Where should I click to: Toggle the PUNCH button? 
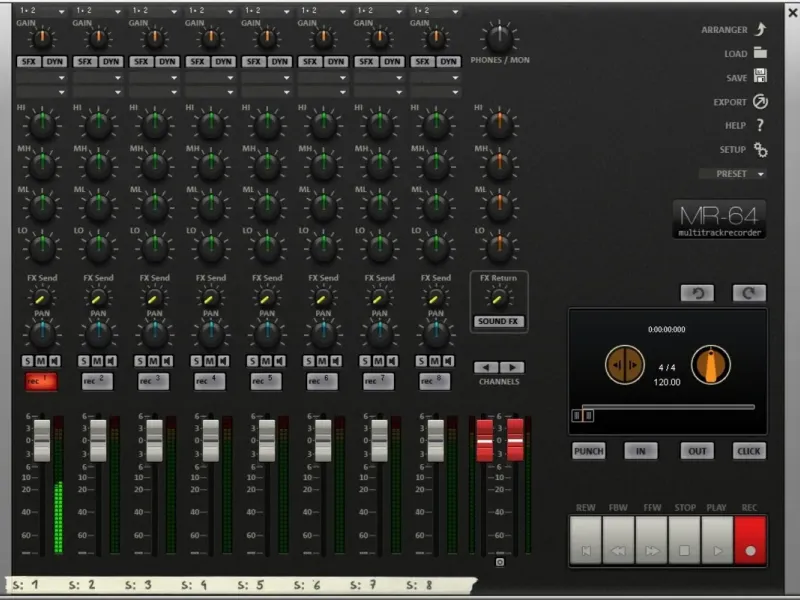(589, 451)
